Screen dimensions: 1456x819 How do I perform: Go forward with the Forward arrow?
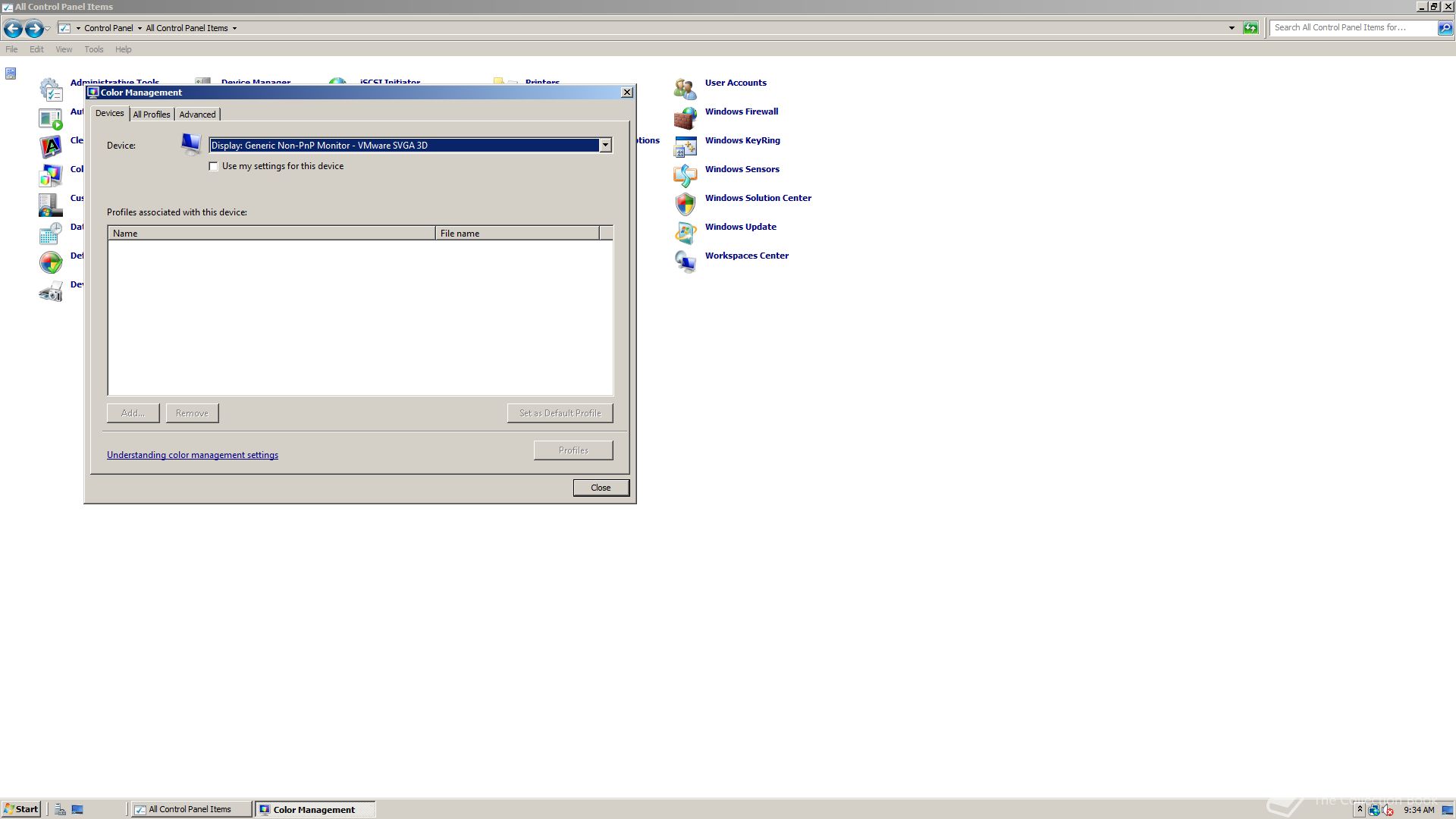pos(33,29)
